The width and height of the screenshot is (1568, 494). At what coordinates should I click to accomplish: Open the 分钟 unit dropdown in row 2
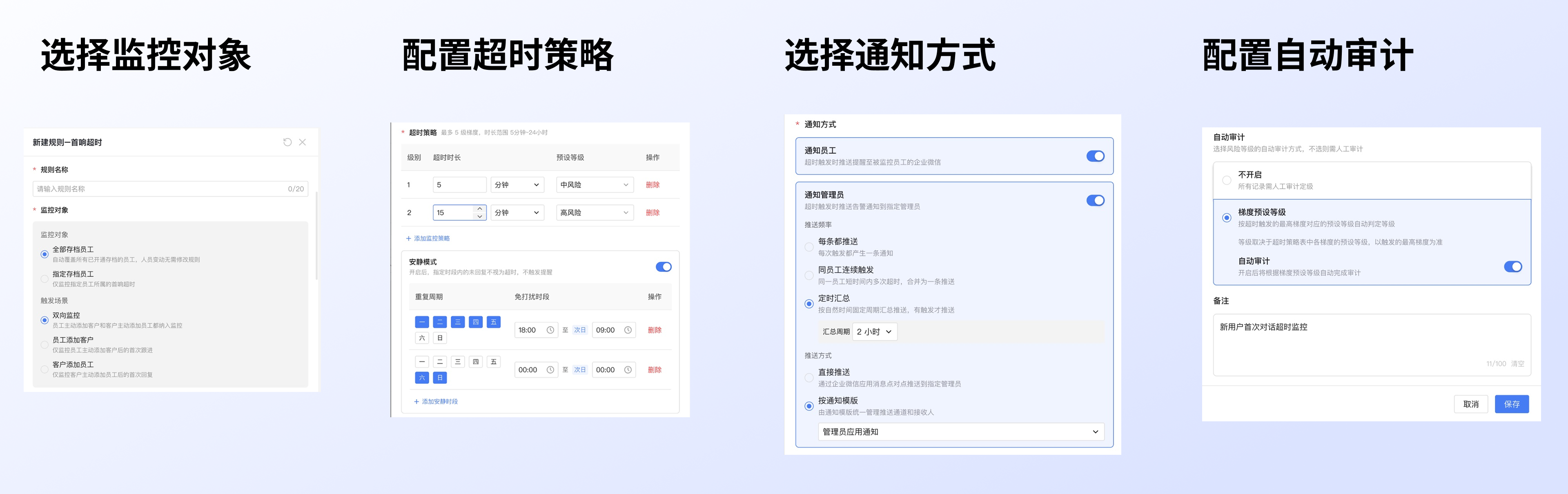coord(517,213)
